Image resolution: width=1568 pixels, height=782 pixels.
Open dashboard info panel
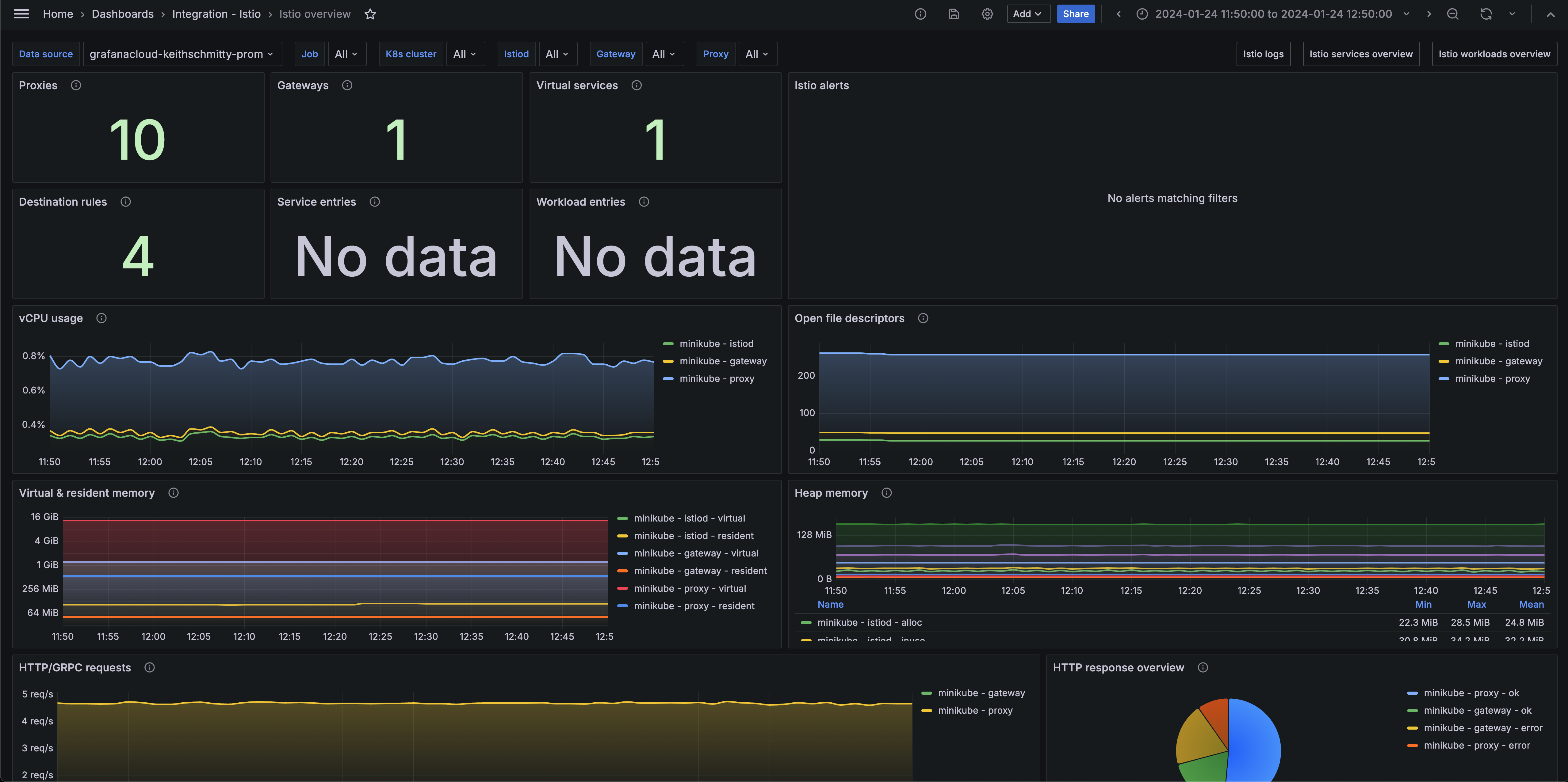point(920,13)
